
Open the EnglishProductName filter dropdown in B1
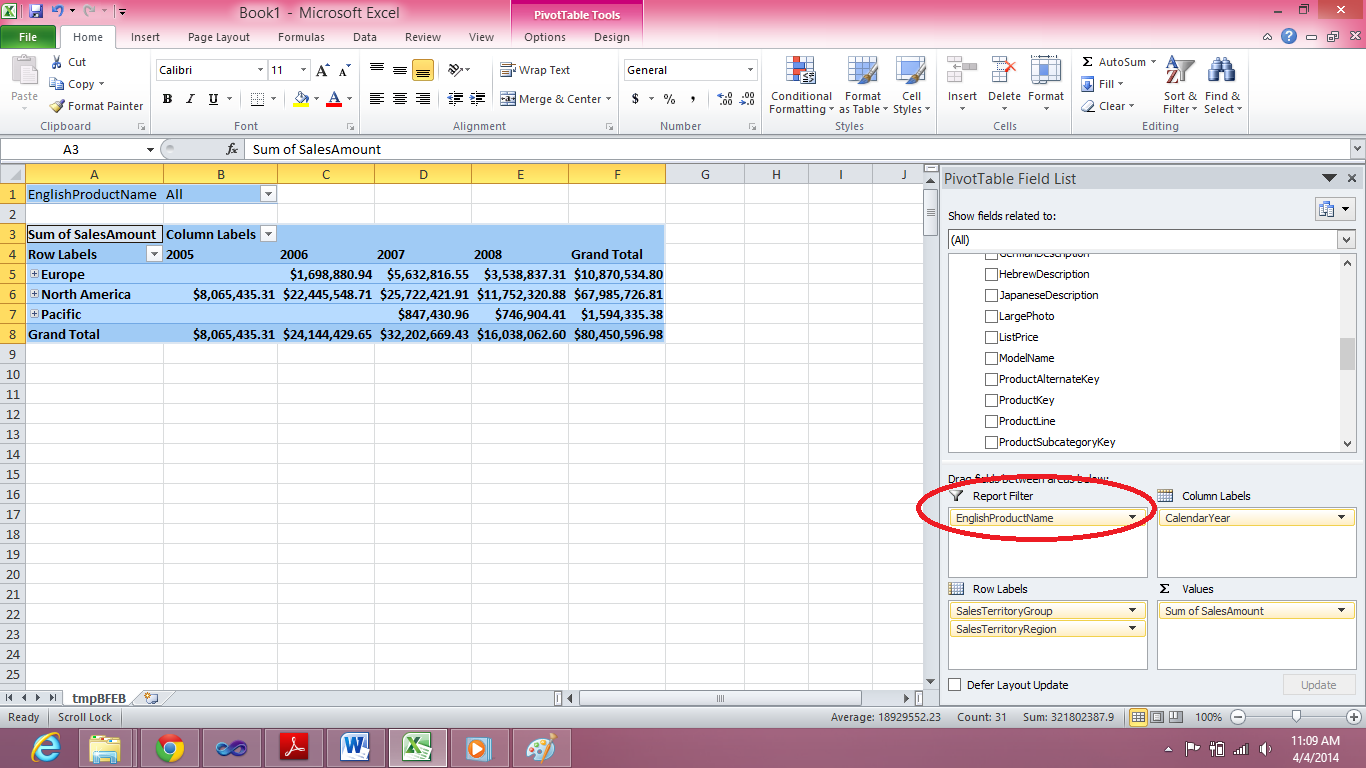pos(268,194)
